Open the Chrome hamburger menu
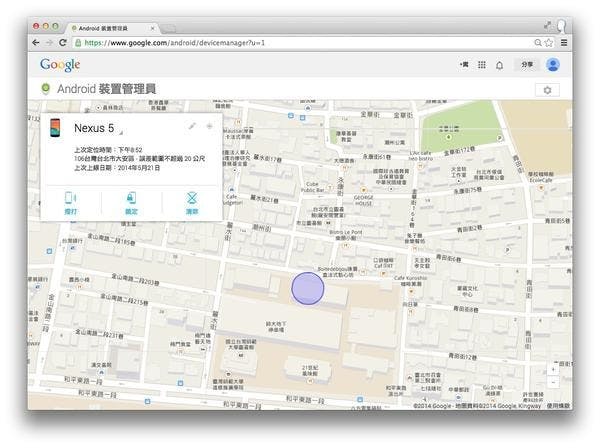The height and width of the screenshot is (448, 600). (x=564, y=44)
